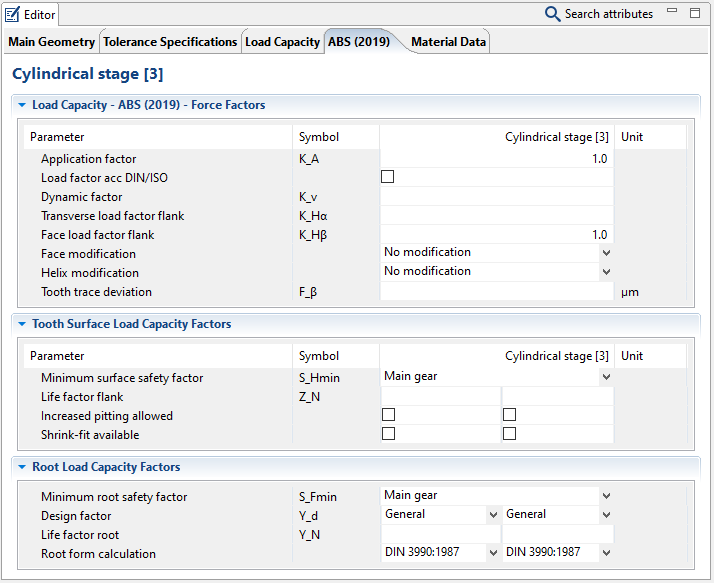Image resolution: width=714 pixels, height=583 pixels.
Task: Open Minimum surface safety factor dropdown
Action: click(605, 377)
